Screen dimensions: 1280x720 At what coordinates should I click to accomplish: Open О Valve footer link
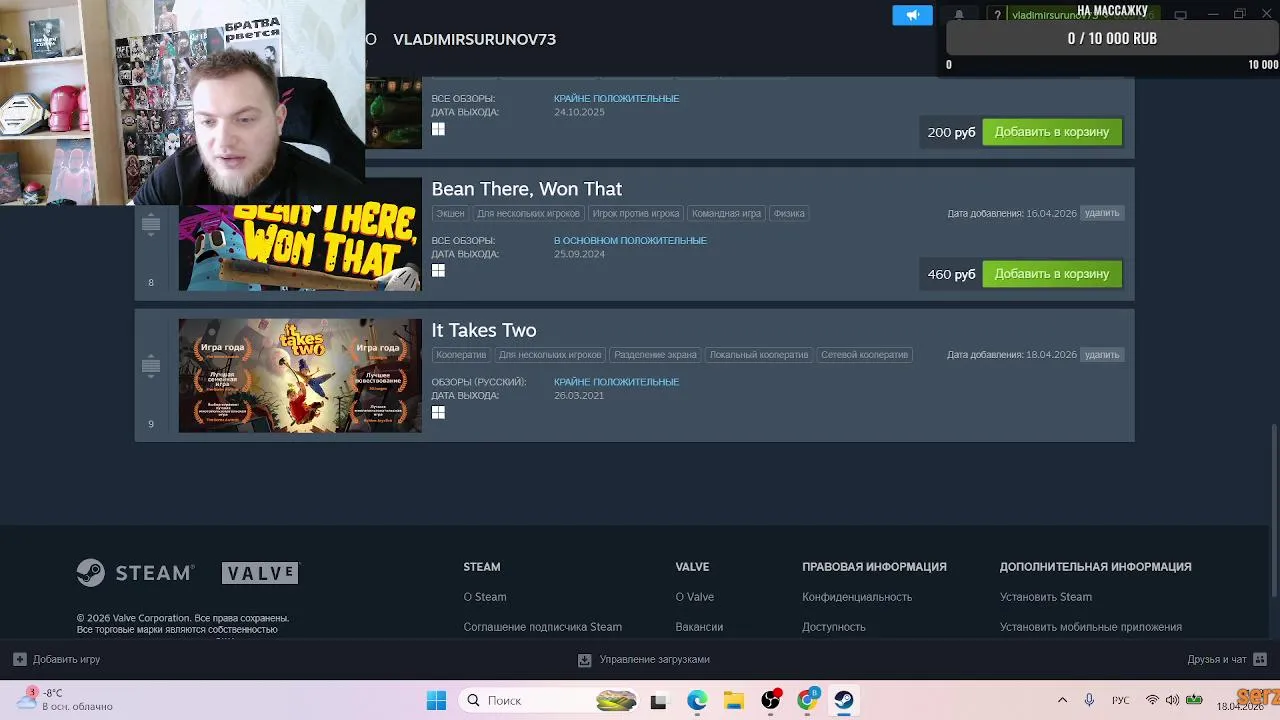(694, 597)
